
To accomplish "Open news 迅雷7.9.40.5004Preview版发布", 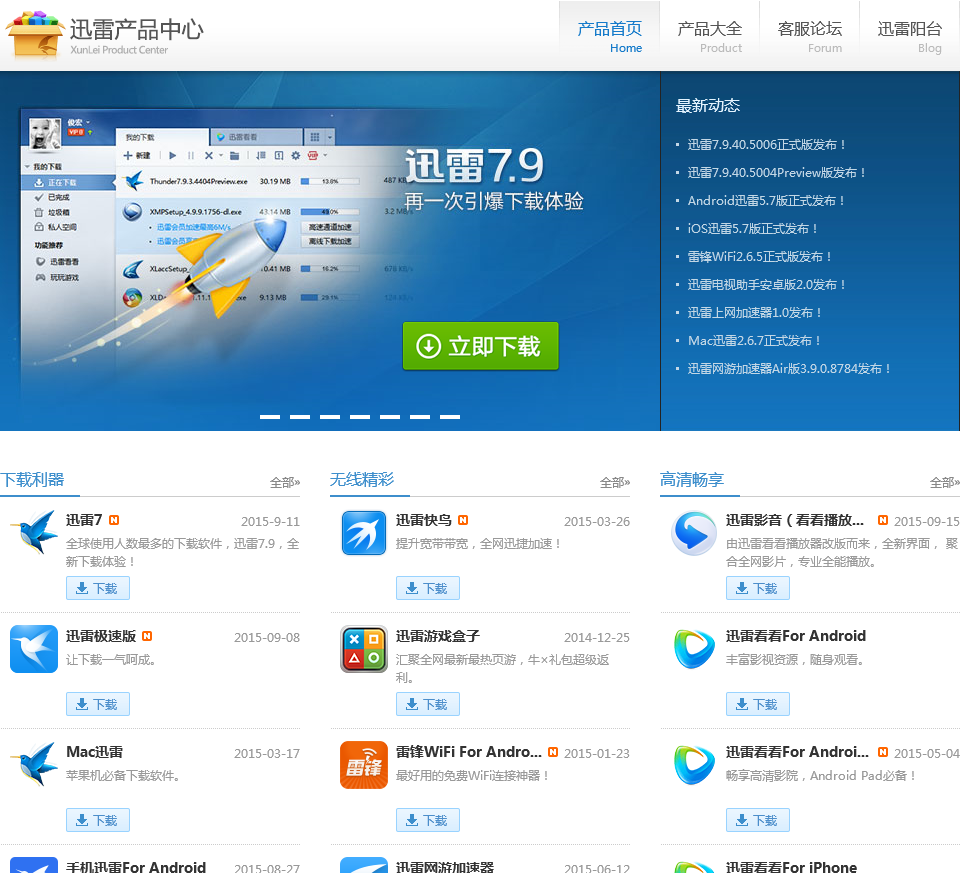I will coord(776,173).
